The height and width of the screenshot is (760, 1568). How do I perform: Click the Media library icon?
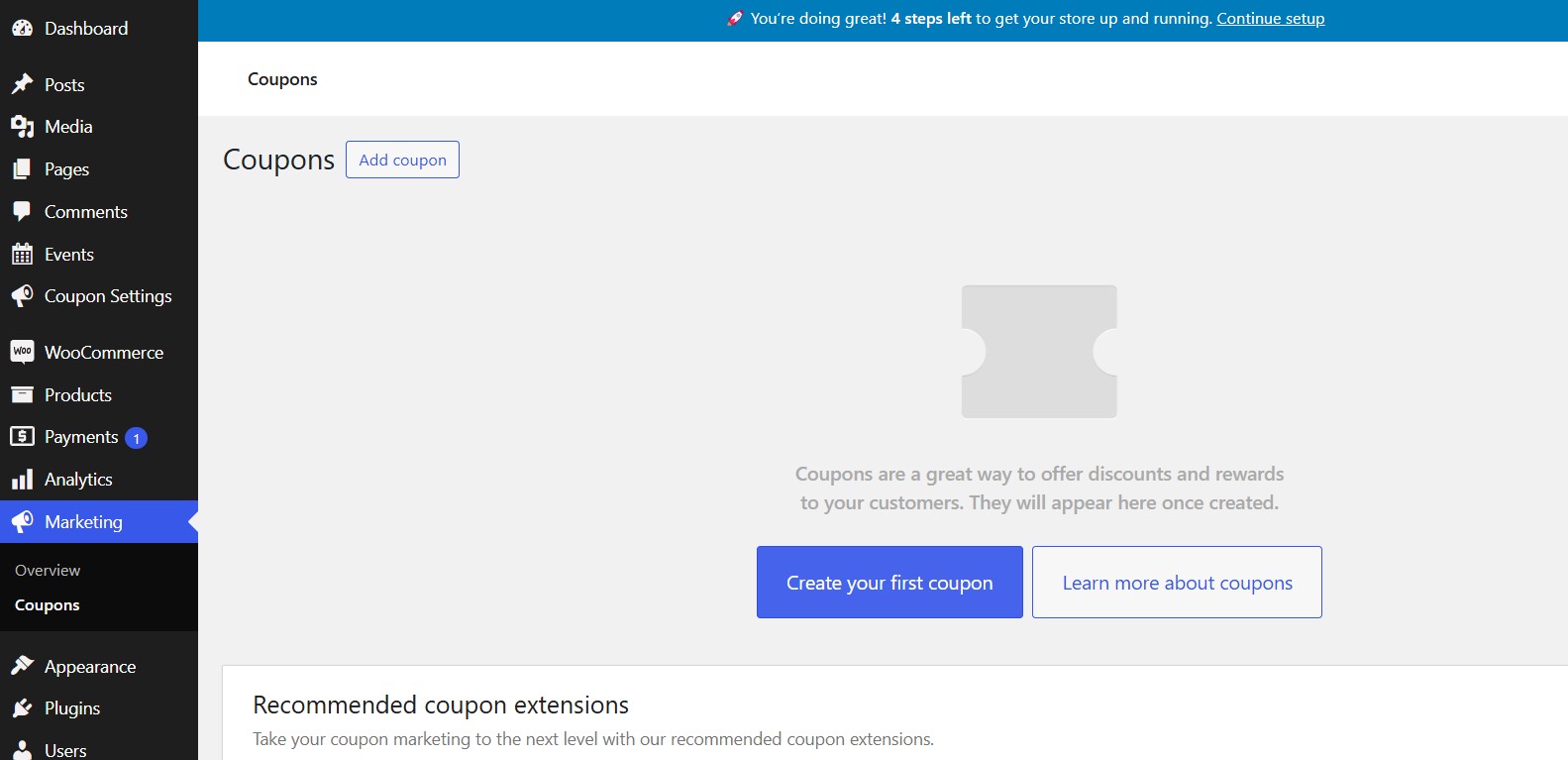(22, 127)
